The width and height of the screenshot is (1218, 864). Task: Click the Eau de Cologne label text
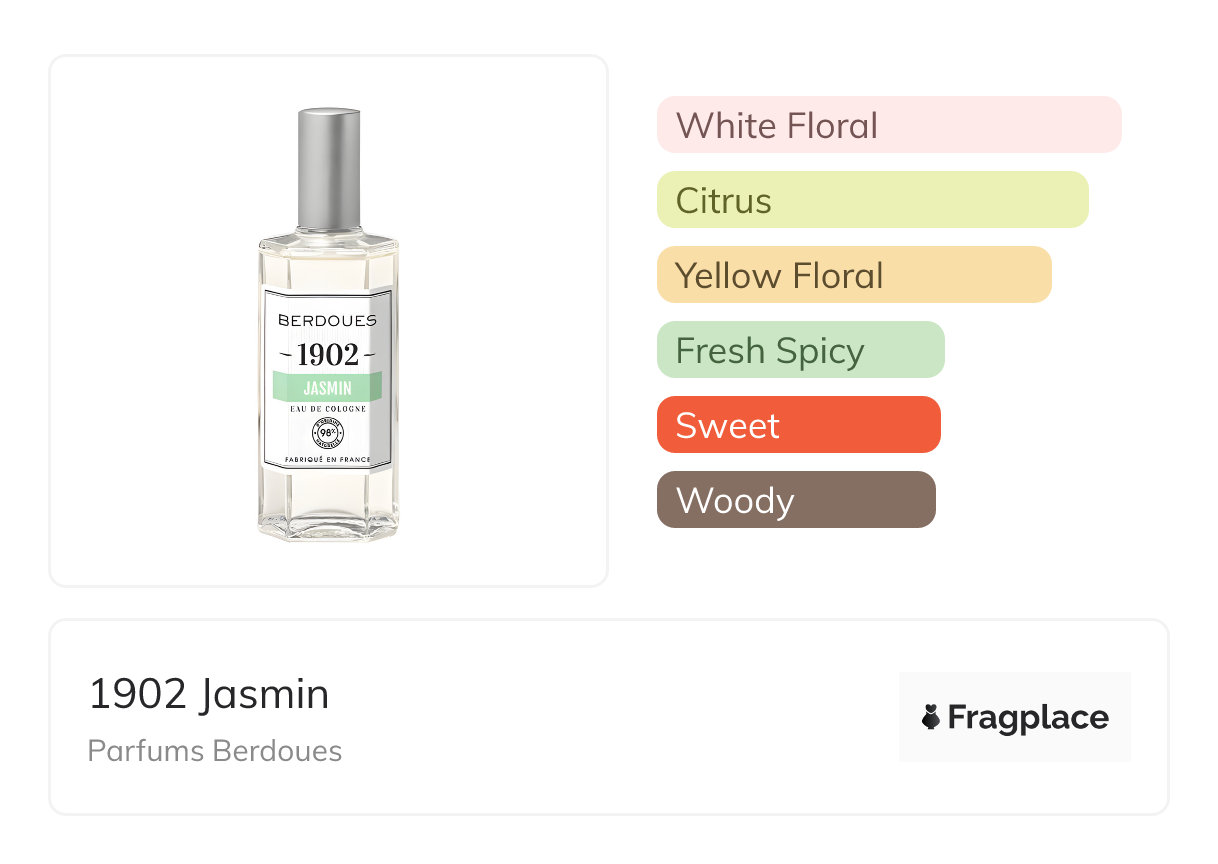pyautogui.click(x=328, y=409)
